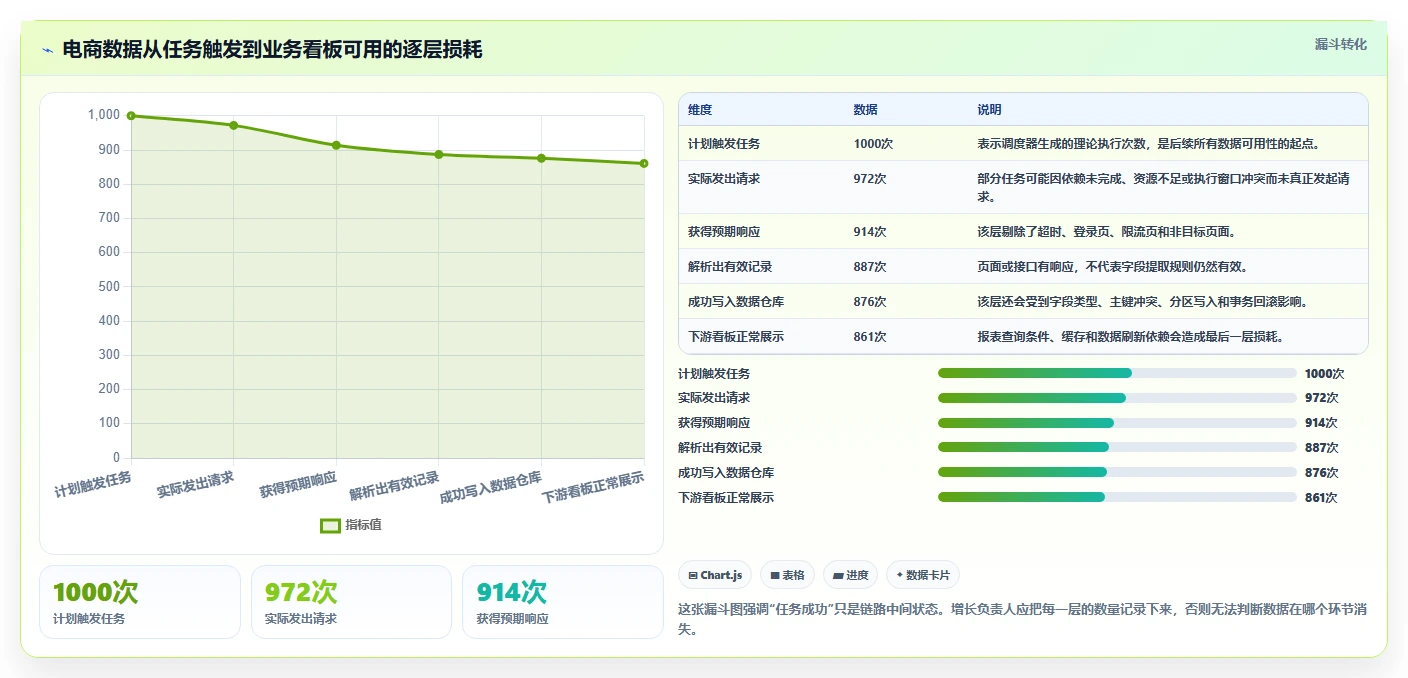Click the 成功写入数据仓库 progress bar
Viewport: 1408px width, 678px height.
tap(1117, 472)
